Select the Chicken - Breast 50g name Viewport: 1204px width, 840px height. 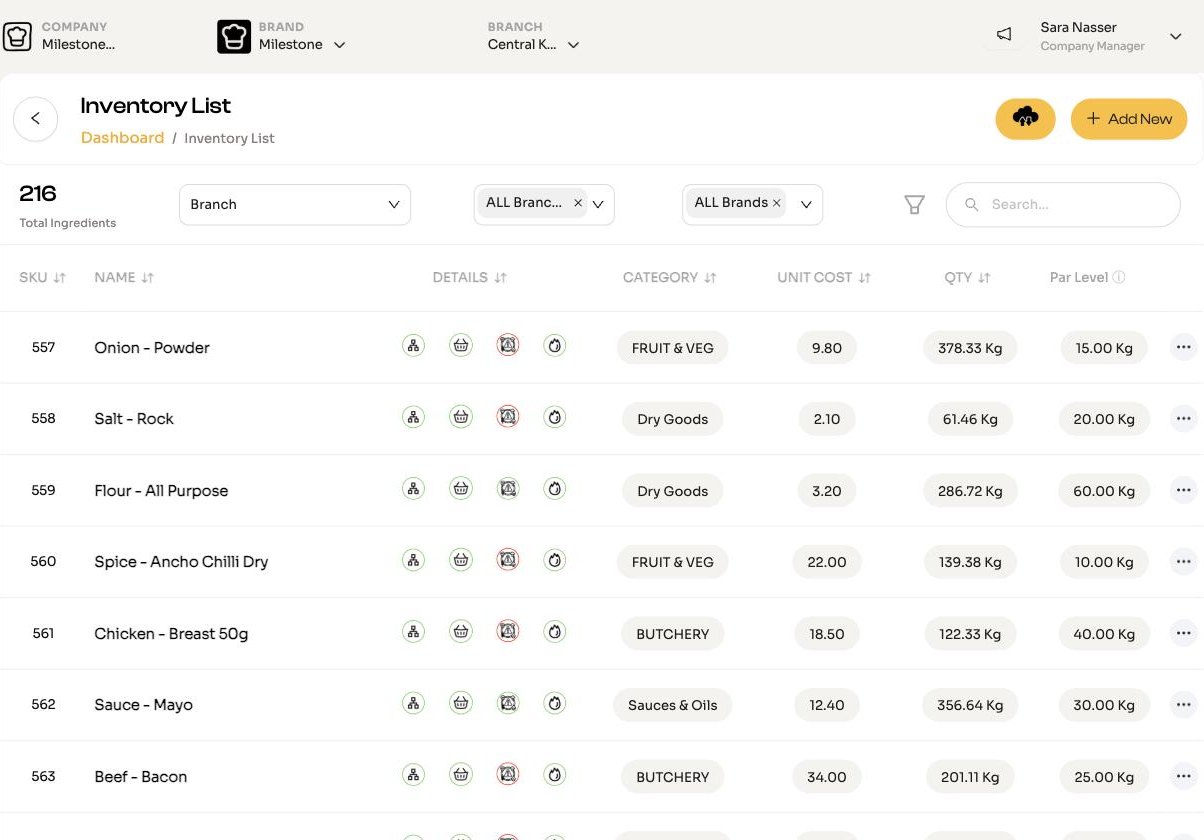(171, 634)
